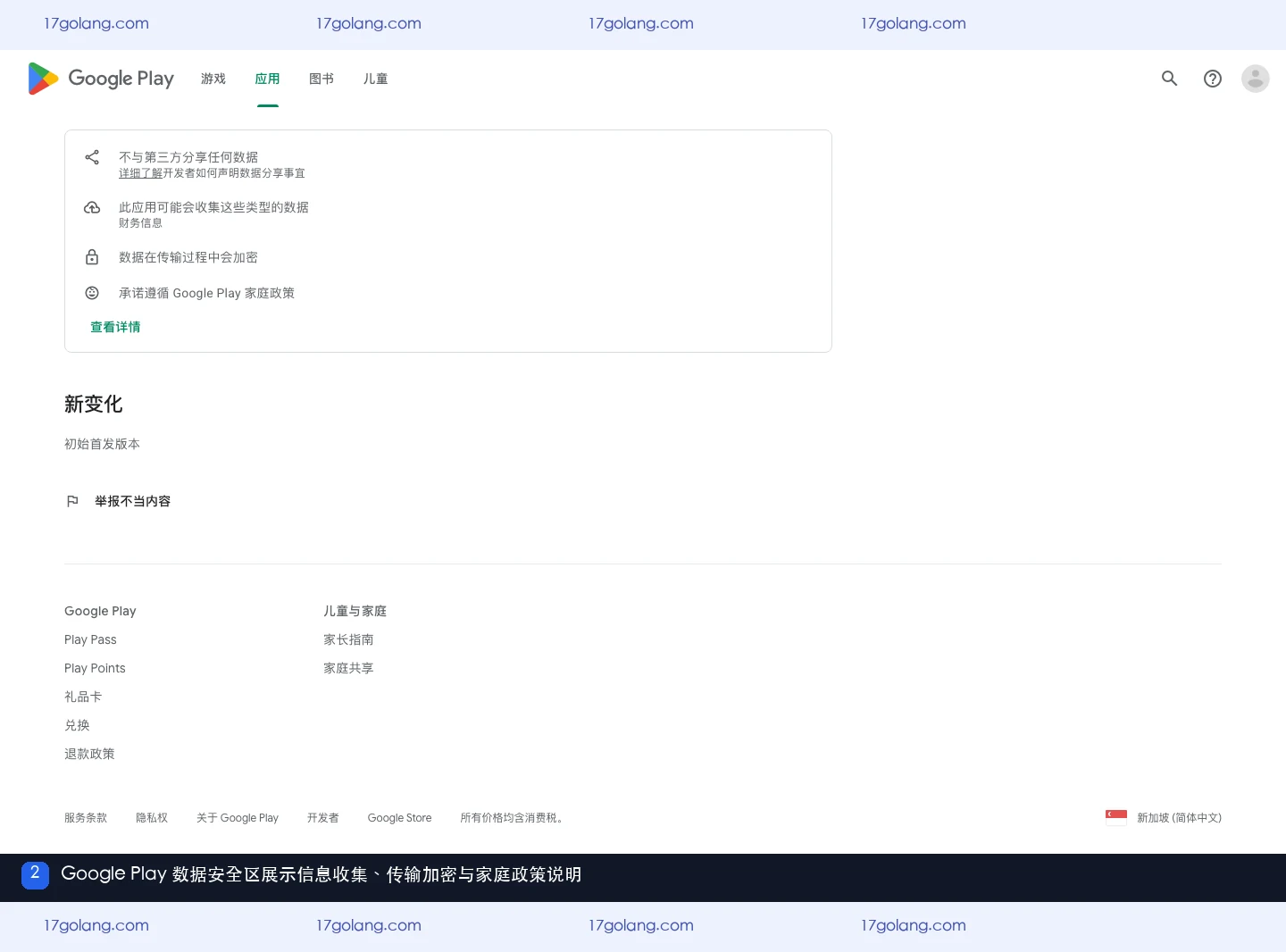Click the 数据在传输过程中会加密 text

(x=188, y=257)
